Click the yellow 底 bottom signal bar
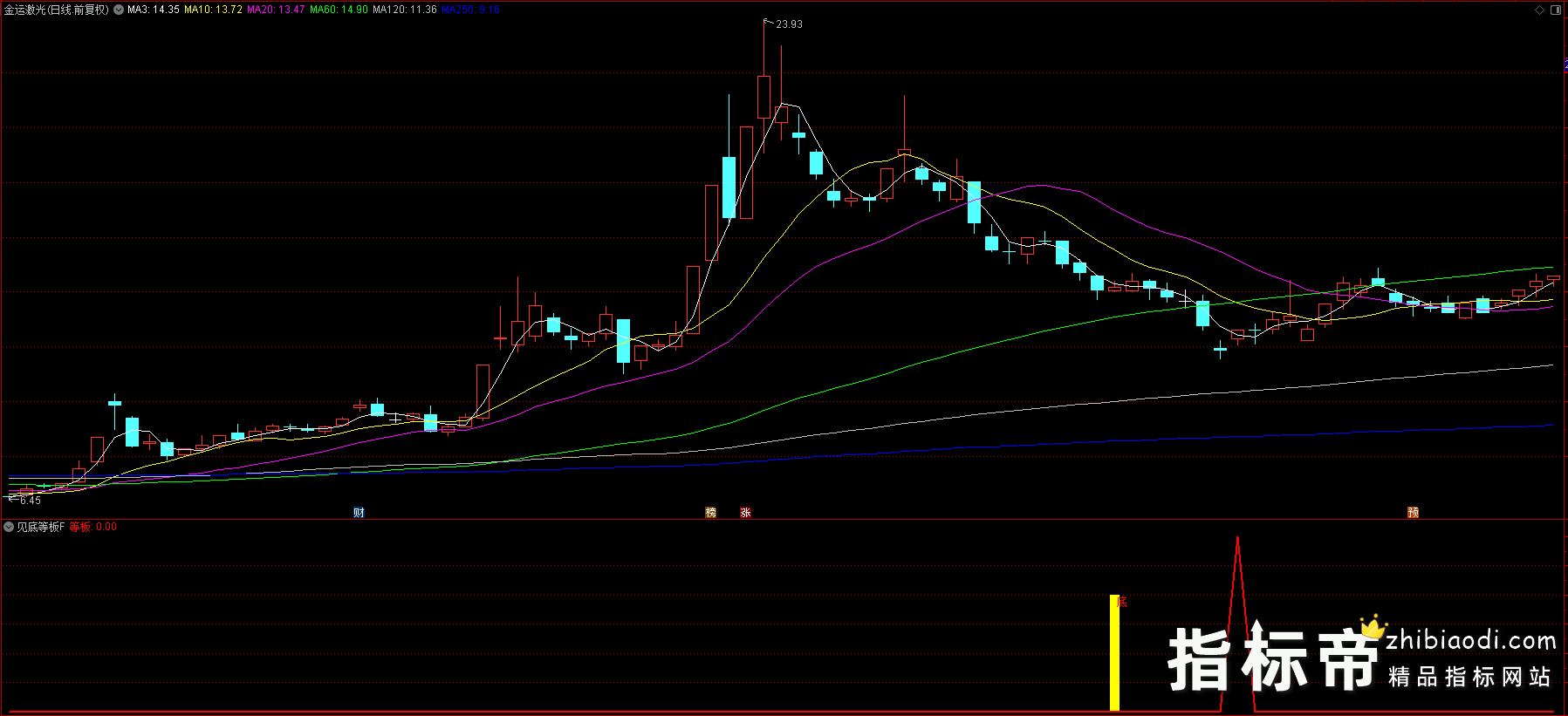The width and height of the screenshot is (1568, 716). (x=1114, y=652)
